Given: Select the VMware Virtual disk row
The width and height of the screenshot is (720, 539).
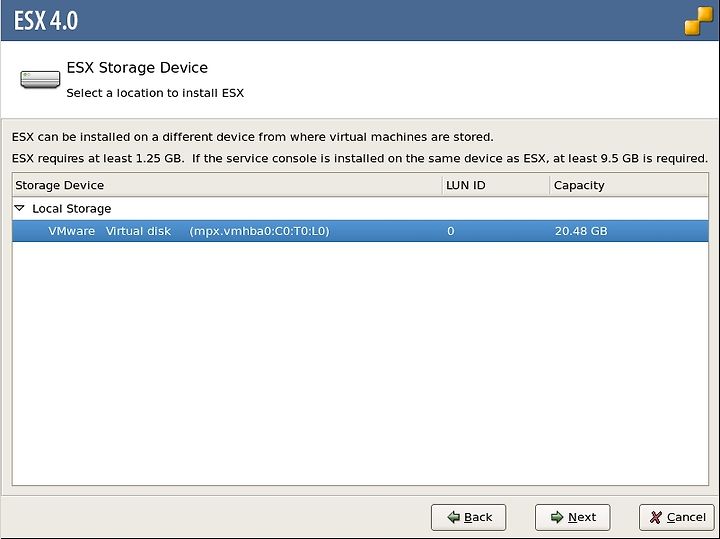Looking at the screenshot, I should click(x=360, y=231).
